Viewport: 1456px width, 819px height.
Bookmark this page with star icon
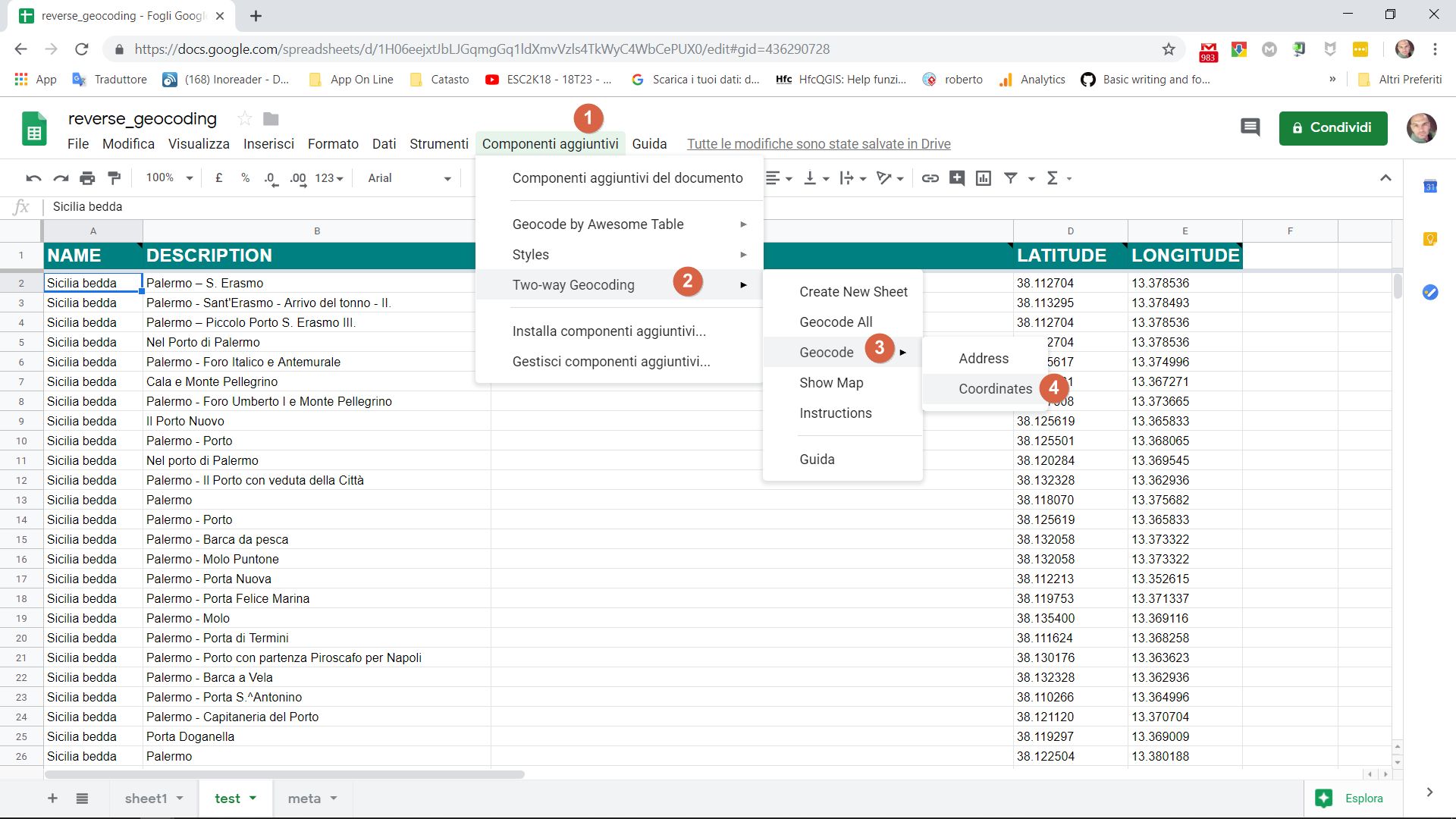[x=1169, y=49]
